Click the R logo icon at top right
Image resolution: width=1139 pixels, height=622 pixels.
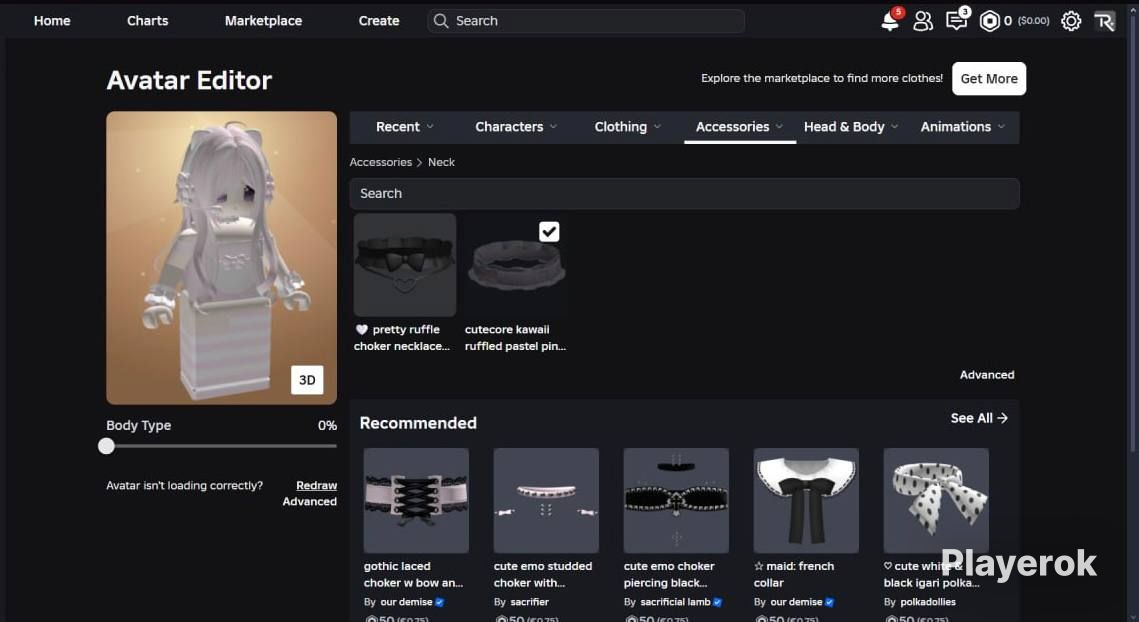point(1104,21)
